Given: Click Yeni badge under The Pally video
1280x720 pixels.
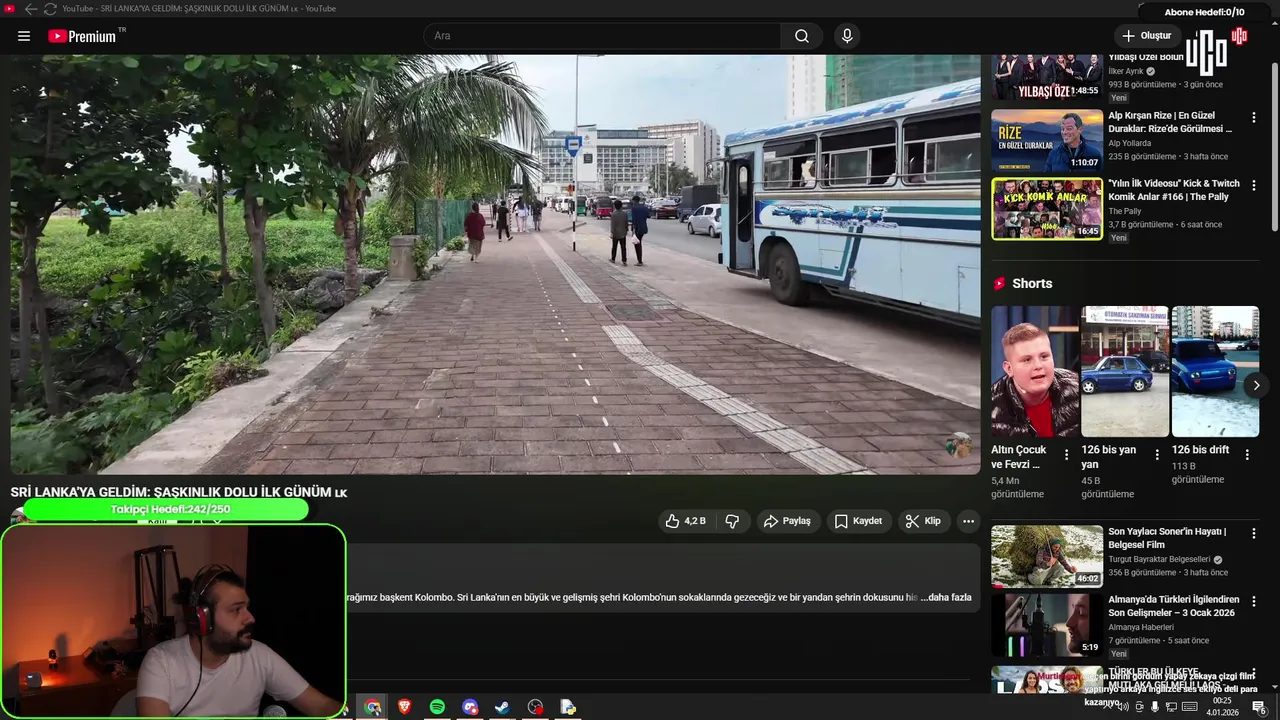Looking at the screenshot, I should [x=1119, y=238].
